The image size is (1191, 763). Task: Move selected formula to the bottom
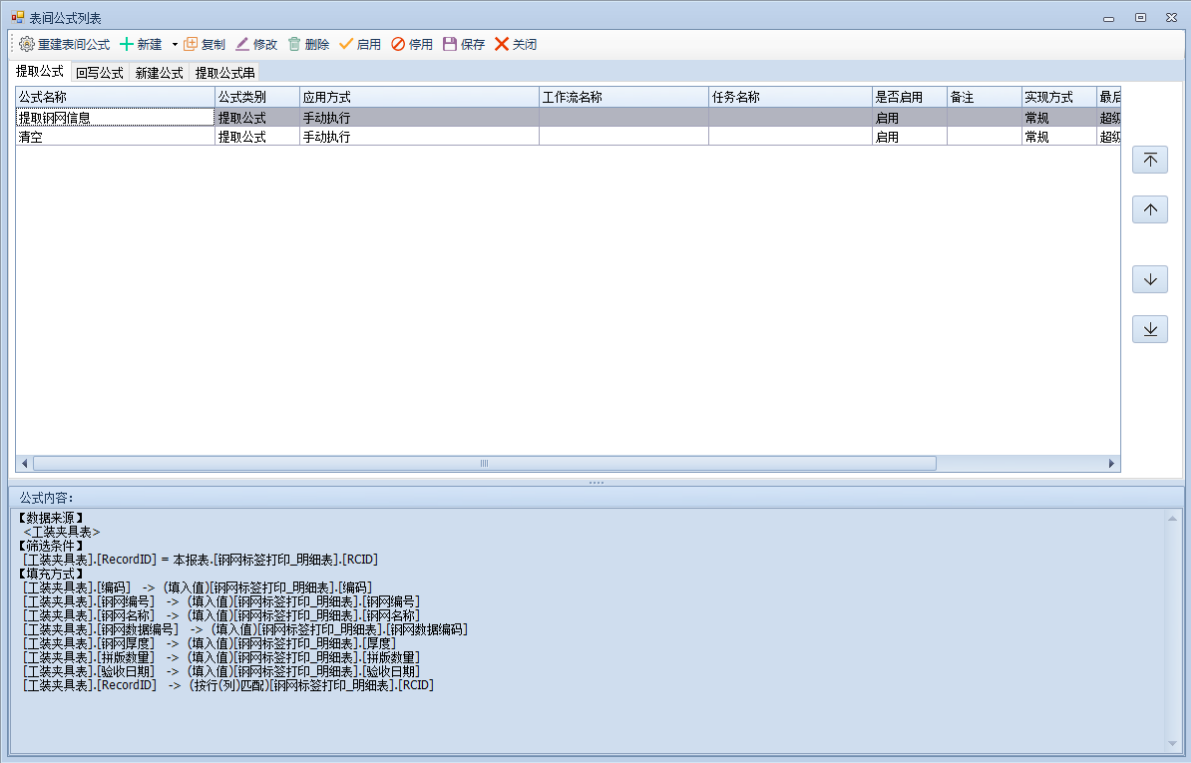tap(1150, 329)
